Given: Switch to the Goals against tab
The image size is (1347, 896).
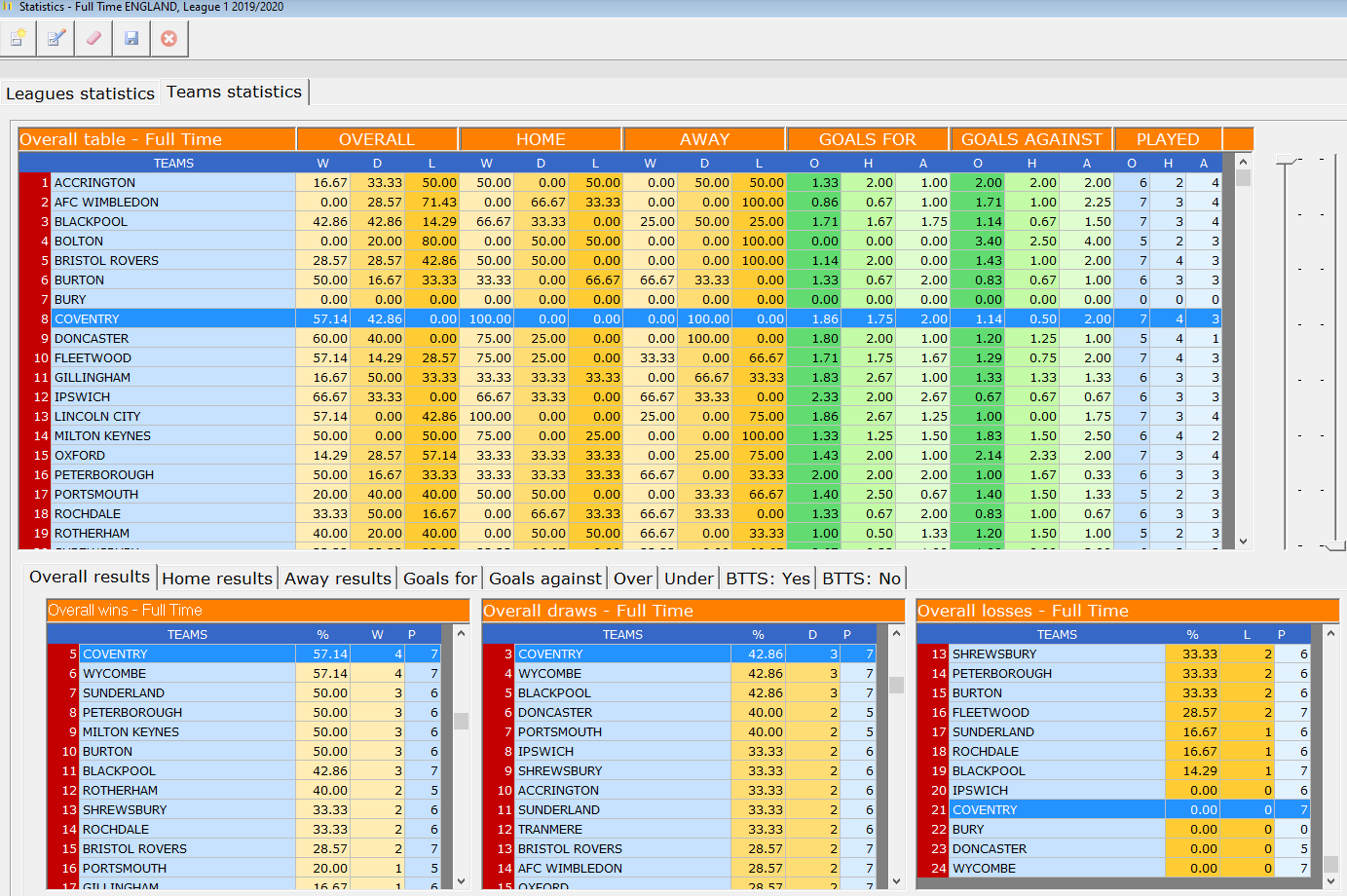Looking at the screenshot, I should 545,579.
